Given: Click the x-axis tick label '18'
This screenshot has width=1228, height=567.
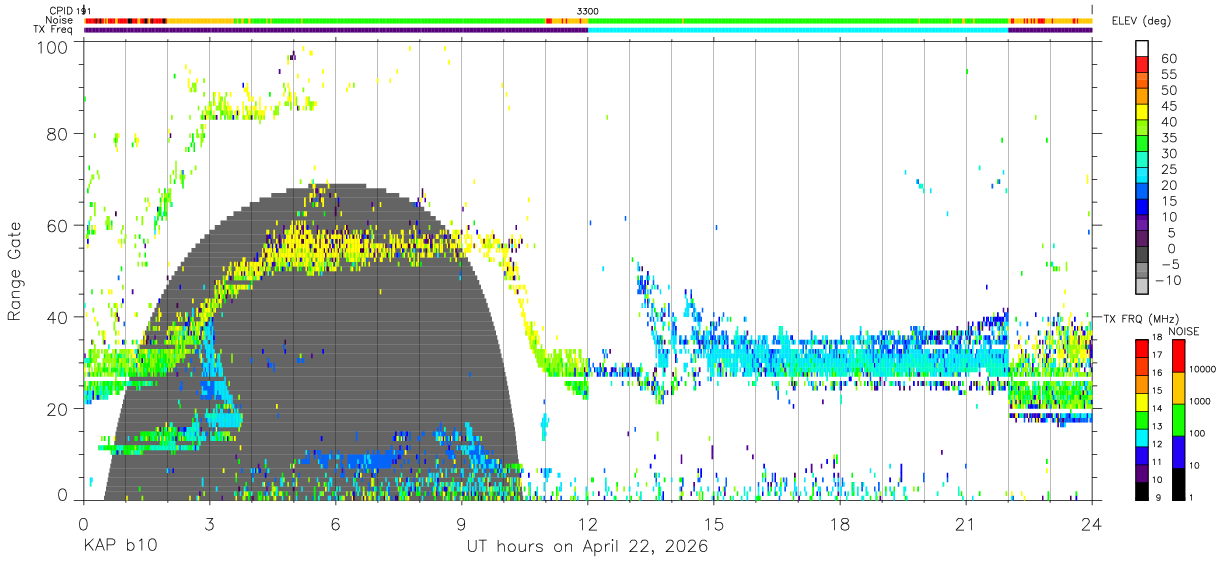Looking at the screenshot, I should (840, 524).
